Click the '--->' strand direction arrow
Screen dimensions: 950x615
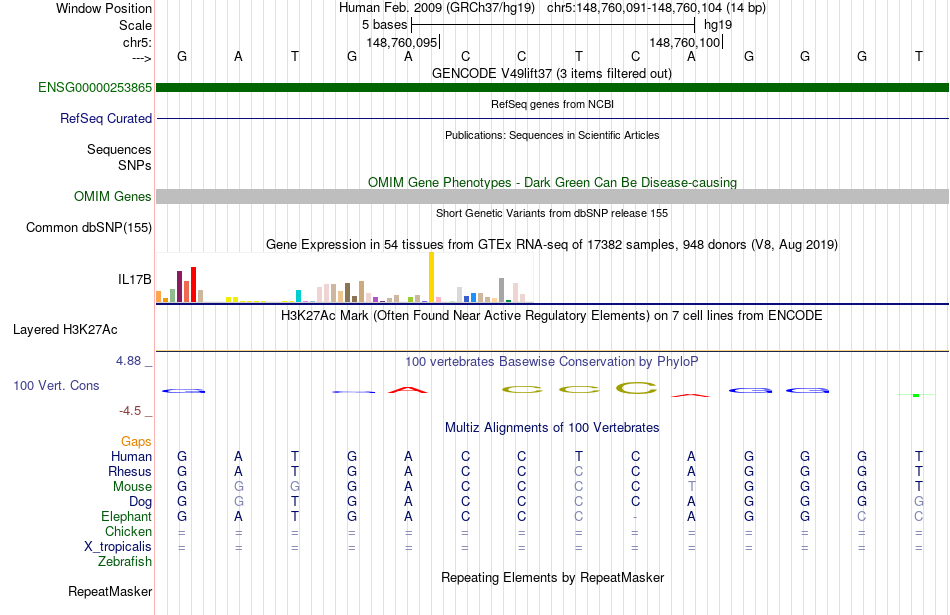tap(141, 58)
